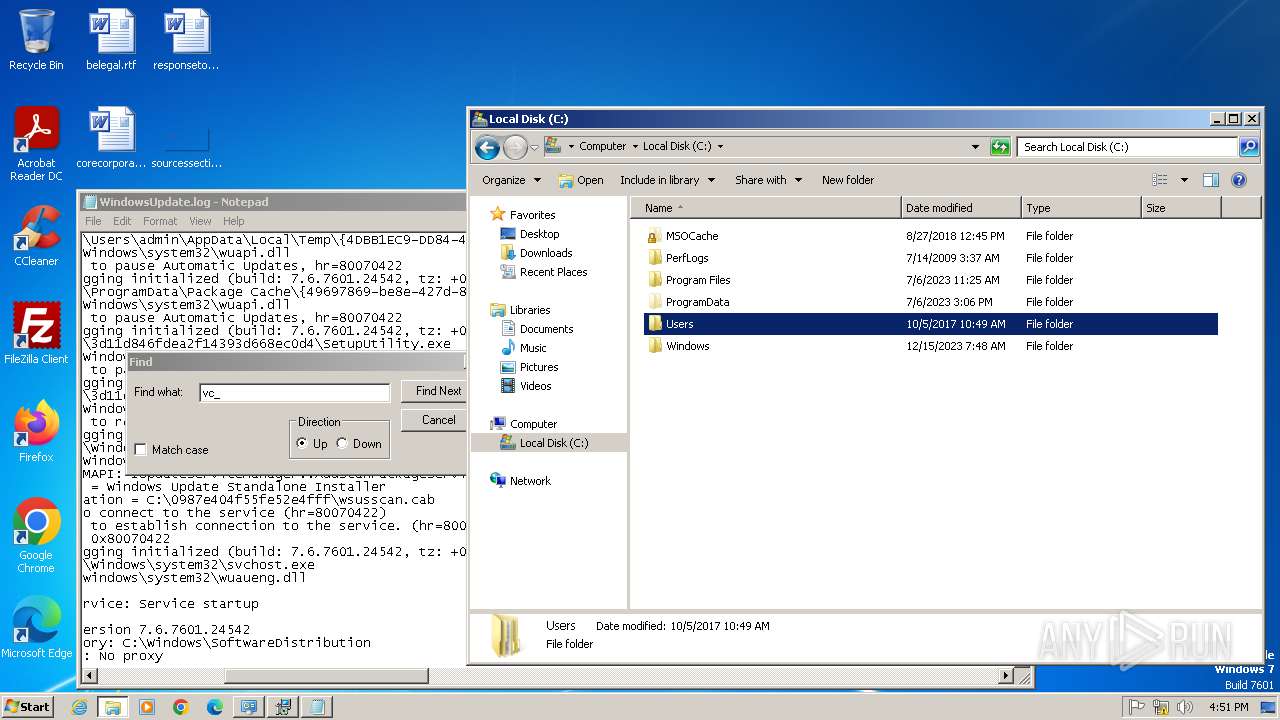Select ProgramData folder row
1280x720 pixels.
click(930, 302)
